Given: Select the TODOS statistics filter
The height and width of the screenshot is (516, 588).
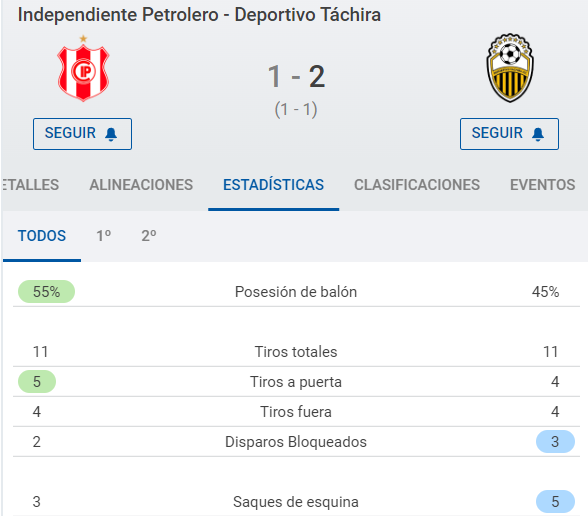Looking at the screenshot, I should [x=42, y=236].
